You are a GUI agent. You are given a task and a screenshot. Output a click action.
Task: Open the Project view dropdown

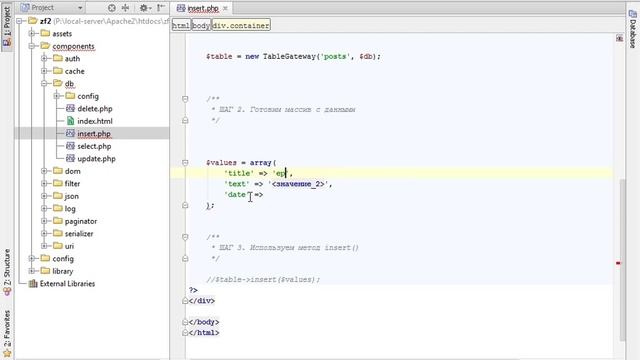click(80, 8)
